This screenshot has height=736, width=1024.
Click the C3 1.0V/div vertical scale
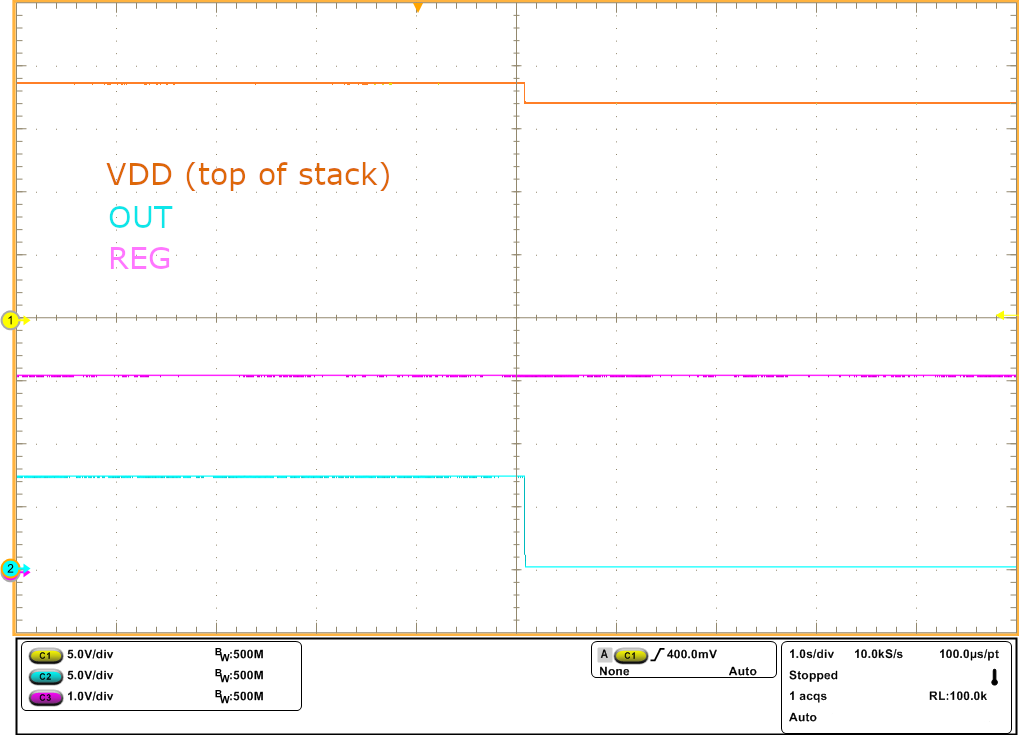pyautogui.click(x=90, y=697)
